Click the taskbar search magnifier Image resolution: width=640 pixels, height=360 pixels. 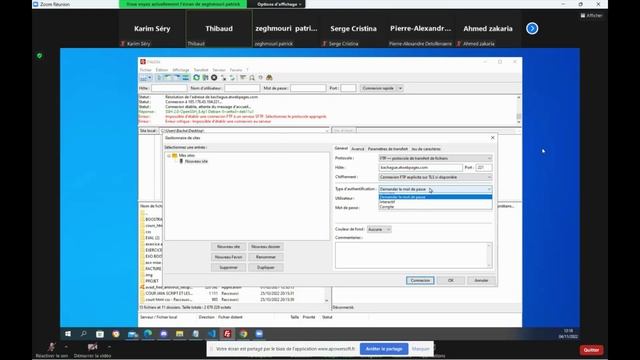(x=84, y=334)
